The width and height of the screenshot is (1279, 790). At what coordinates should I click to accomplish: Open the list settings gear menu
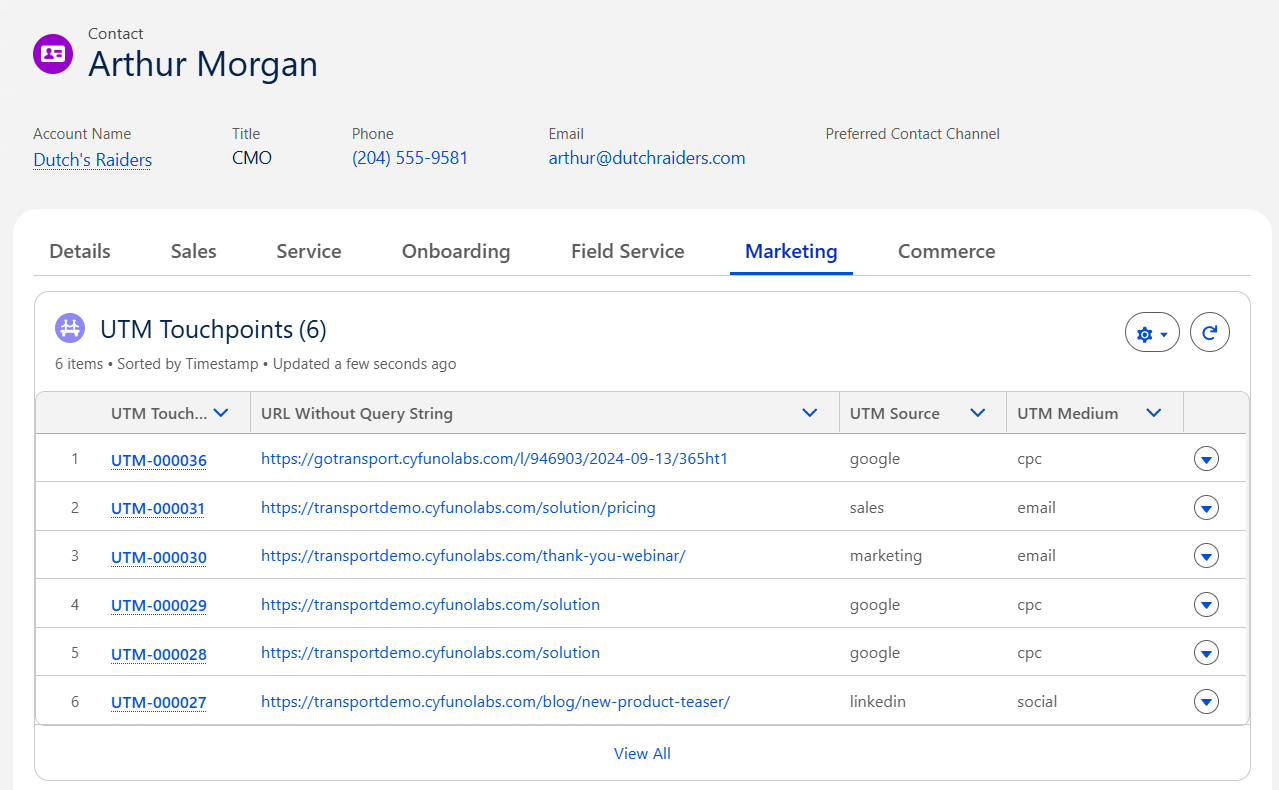click(1152, 333)
